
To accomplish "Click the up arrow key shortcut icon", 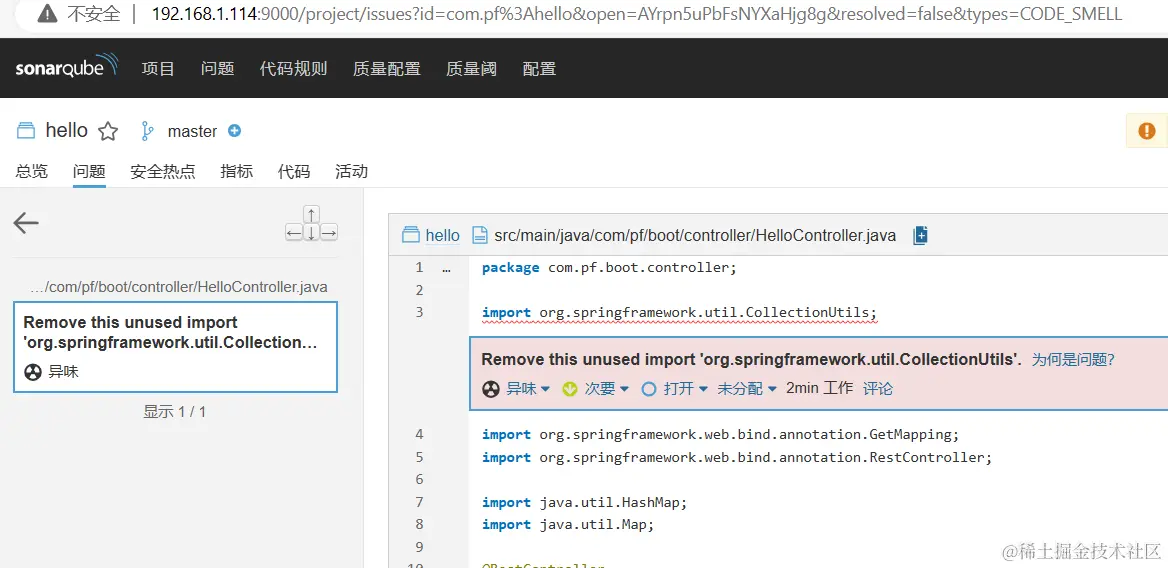I will pos(312,214).
